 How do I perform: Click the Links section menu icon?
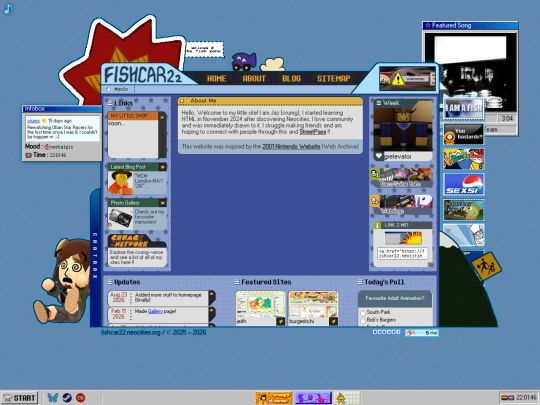tap(110, 103)
